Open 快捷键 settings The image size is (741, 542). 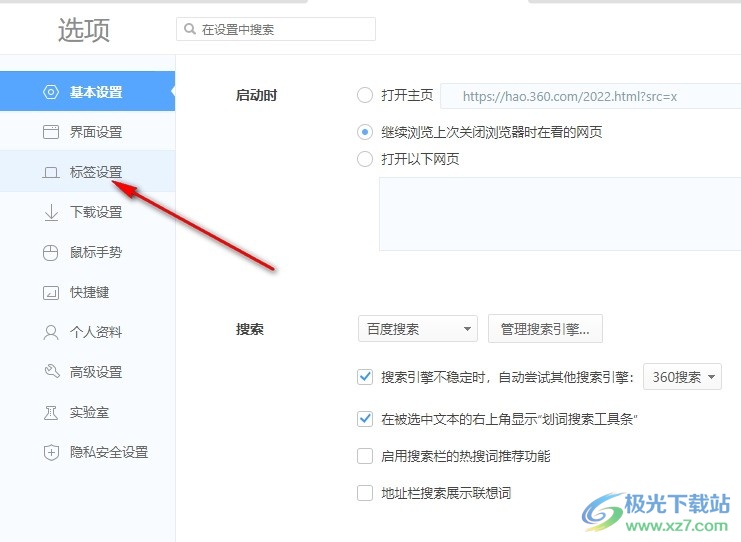pyautogui.click(x=87, y=293)
